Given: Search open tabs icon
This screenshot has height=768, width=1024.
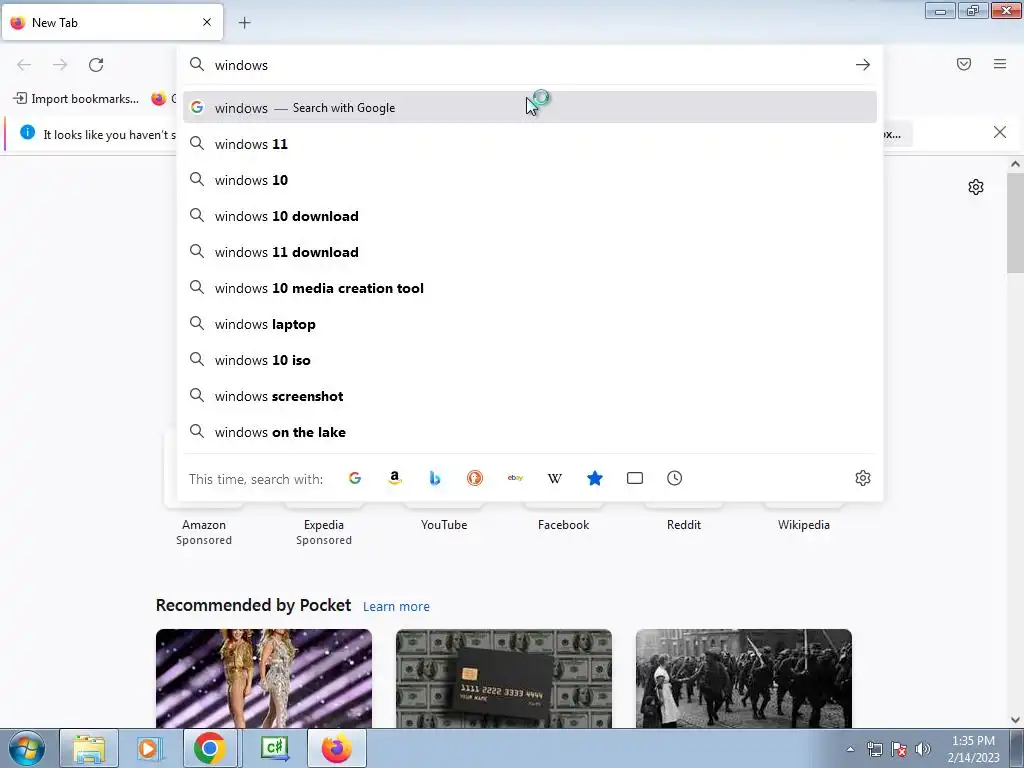Looking at the screenshot, I should 635,478.
